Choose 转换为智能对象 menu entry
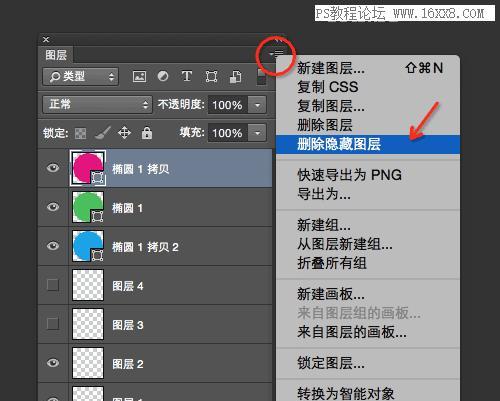The image size is (500, 401). [368, 393]
